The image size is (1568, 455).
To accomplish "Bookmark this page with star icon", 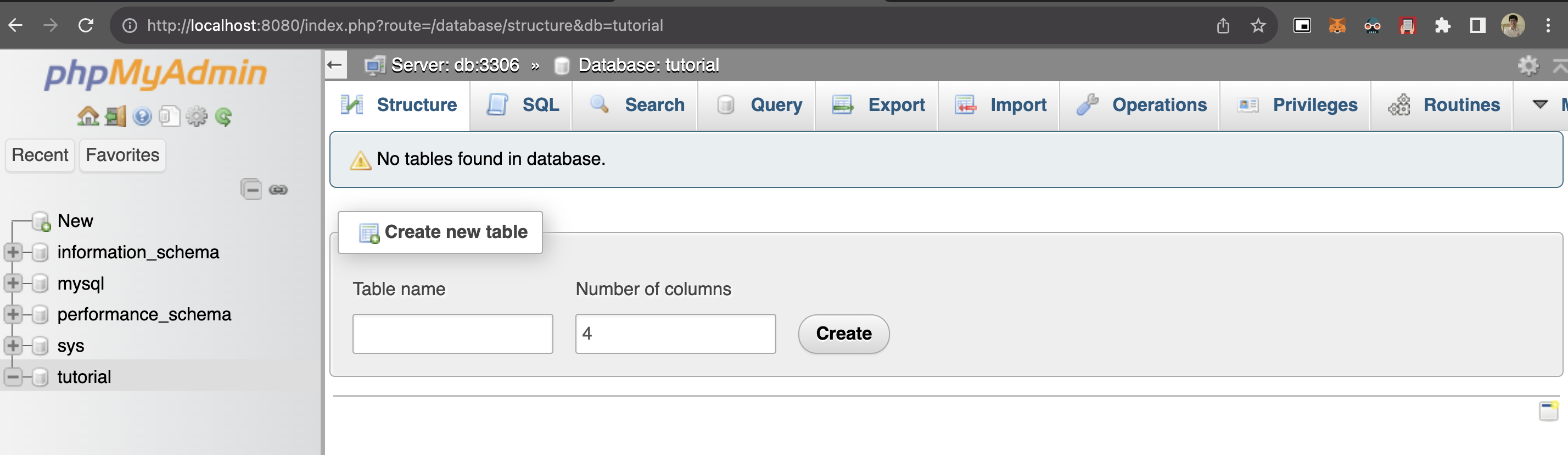I will coord(1258,26).
